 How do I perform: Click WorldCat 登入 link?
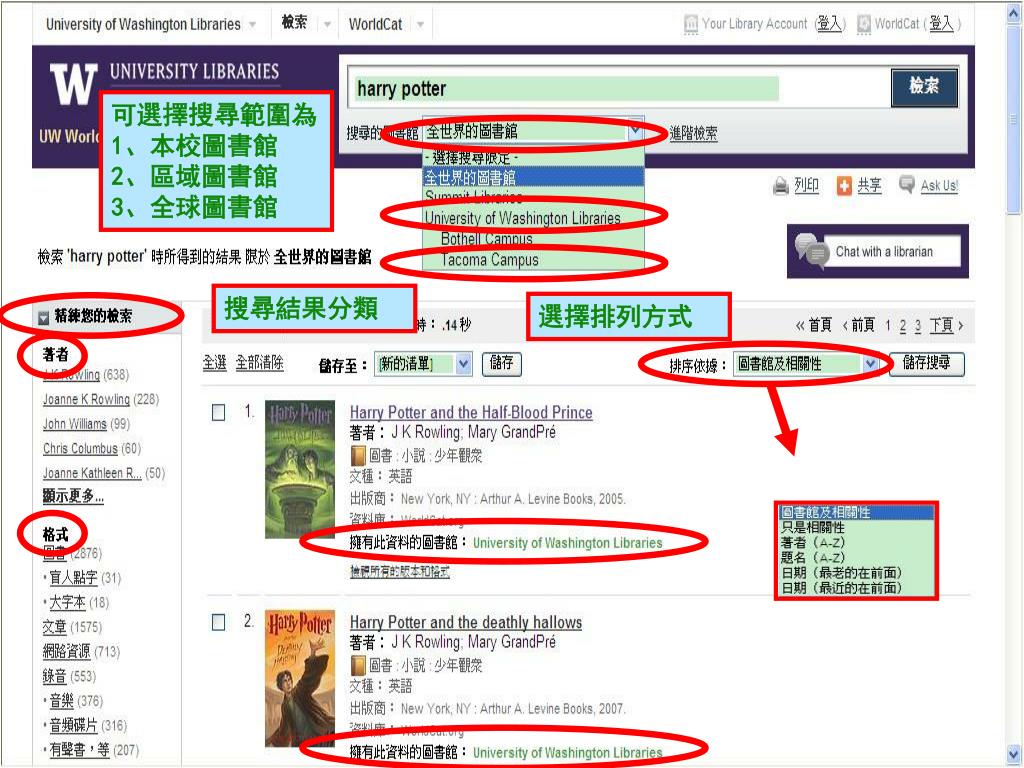coord(941,24)
